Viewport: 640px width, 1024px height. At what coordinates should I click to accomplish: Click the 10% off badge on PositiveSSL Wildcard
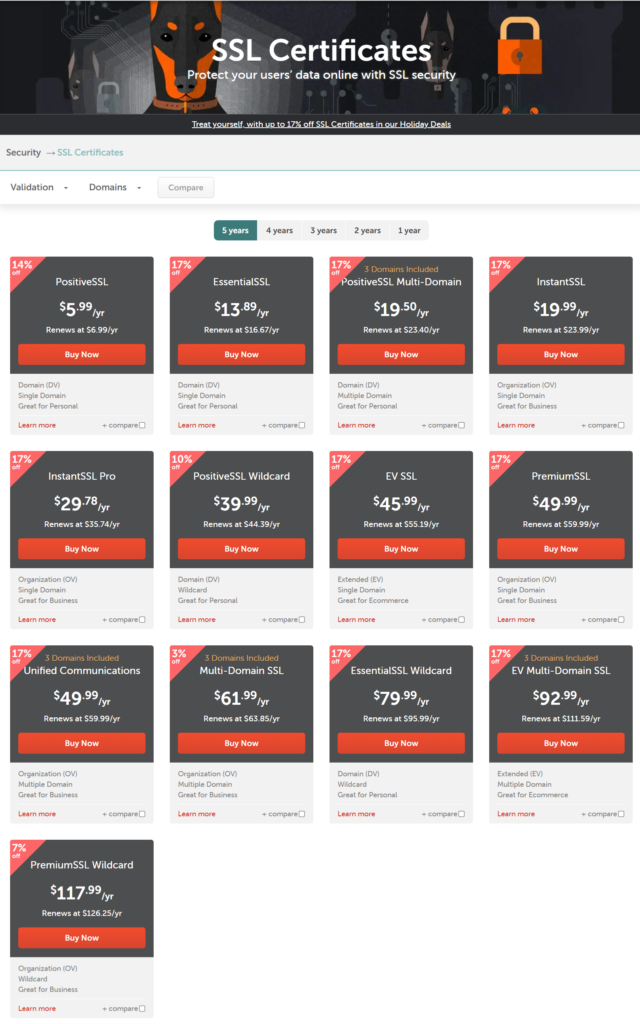182,462
